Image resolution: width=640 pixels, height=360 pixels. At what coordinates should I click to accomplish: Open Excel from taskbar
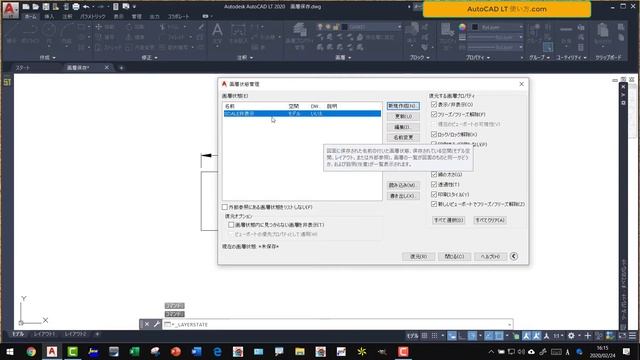pyautogui.click(x=134, y=351)
